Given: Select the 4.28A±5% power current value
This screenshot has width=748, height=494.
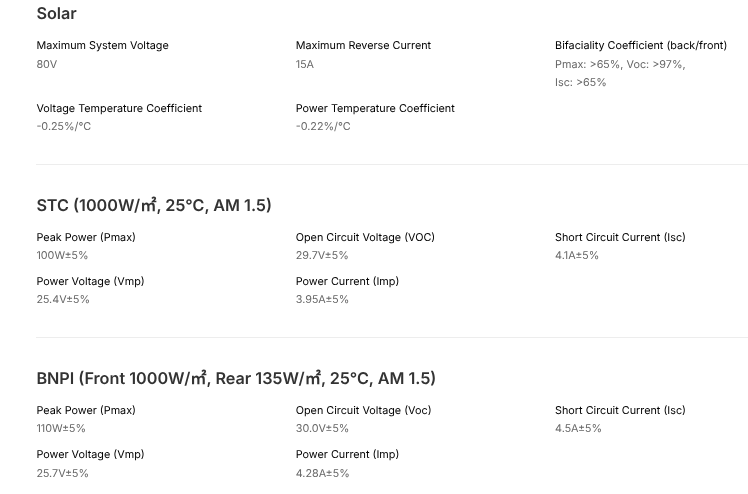Looking at the screenshot, I should (x=322, y=473).
